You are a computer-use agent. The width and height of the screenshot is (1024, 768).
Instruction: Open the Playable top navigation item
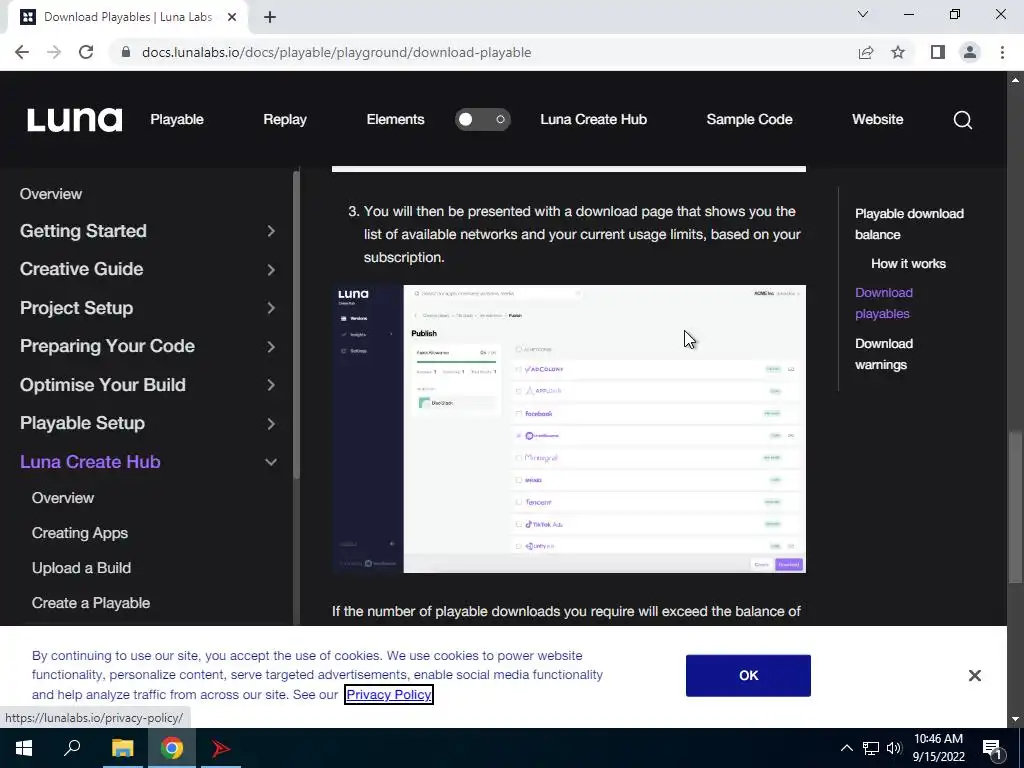click(x=177, y=120)
